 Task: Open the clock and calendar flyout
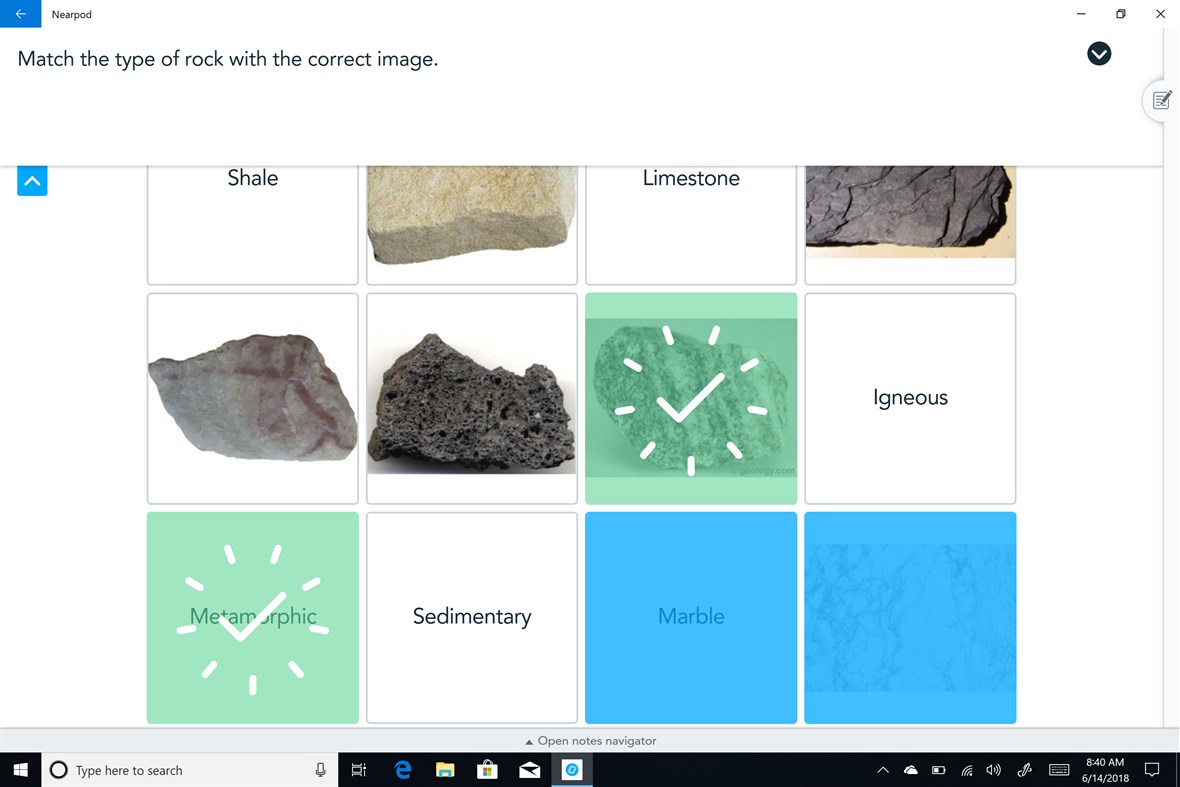click(x=1105, y=770)
